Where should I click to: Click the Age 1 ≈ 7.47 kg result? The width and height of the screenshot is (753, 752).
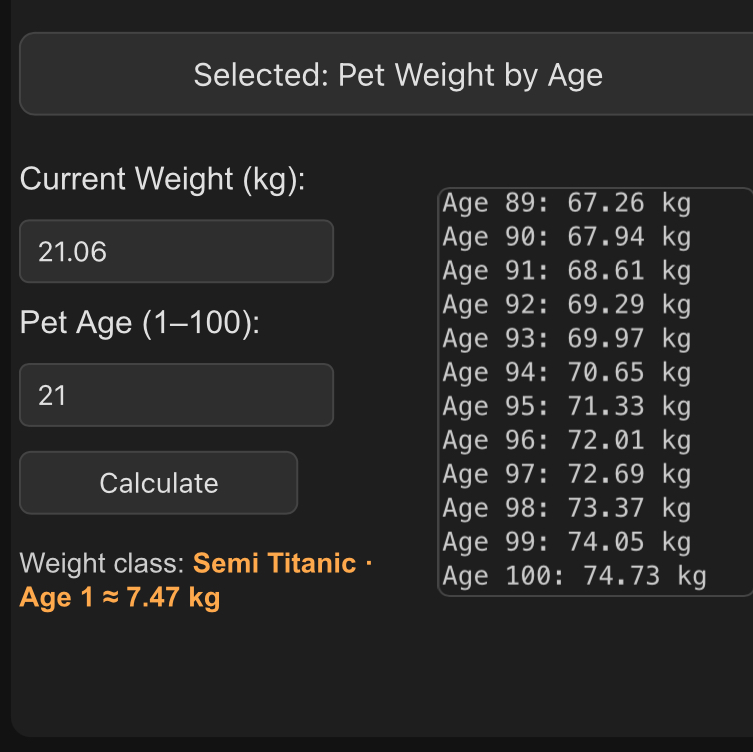point(120,598)
